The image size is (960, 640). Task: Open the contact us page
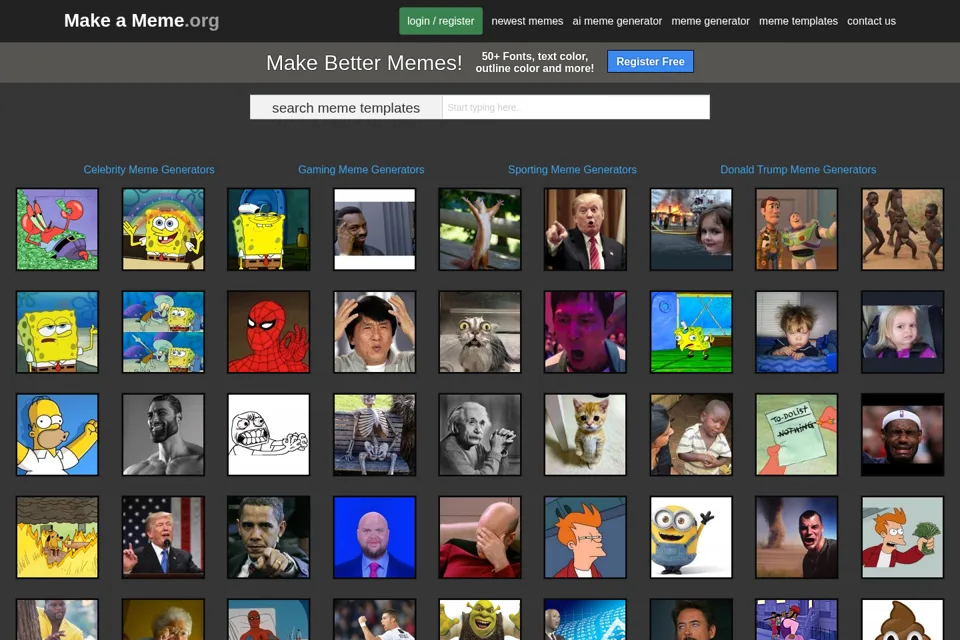(871, 21)
